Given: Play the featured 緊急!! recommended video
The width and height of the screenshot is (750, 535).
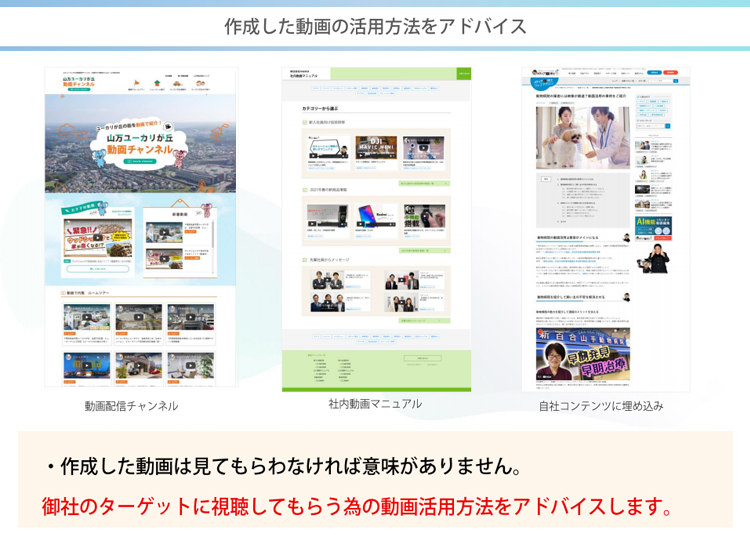Looking at the screenshot, I should (x=98, y=238).
